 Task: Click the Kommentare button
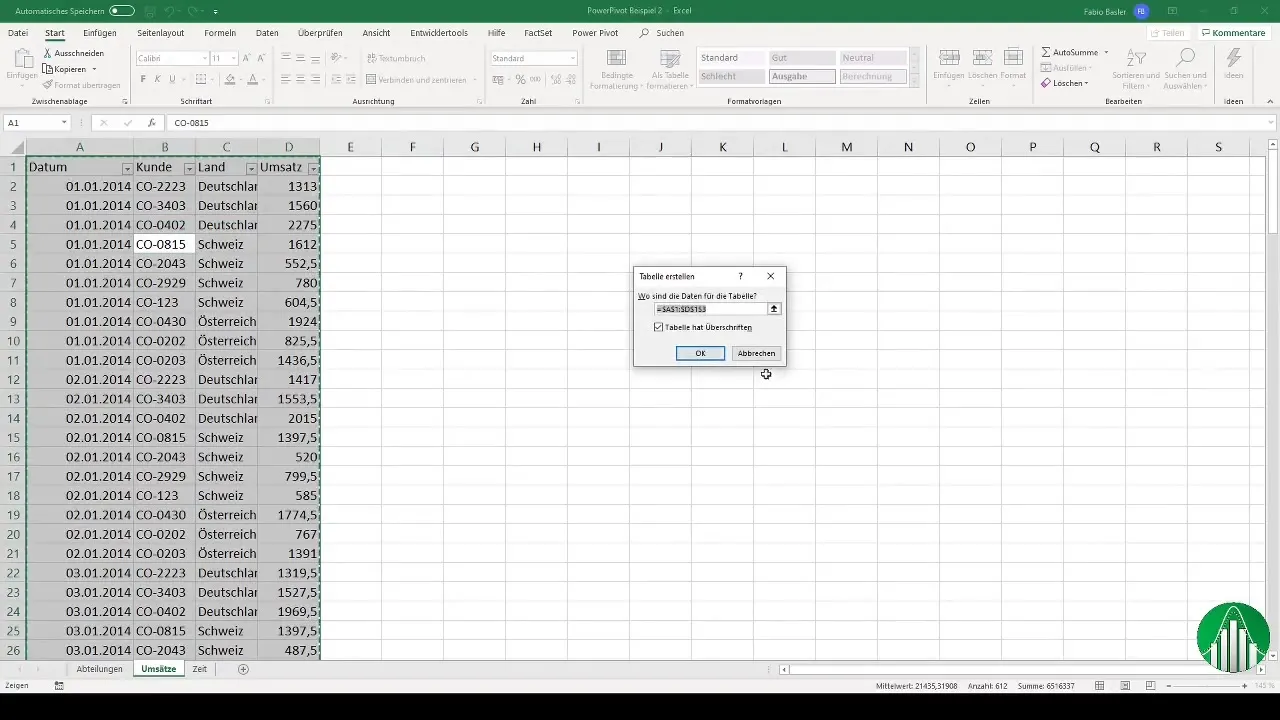[1233, 33]
